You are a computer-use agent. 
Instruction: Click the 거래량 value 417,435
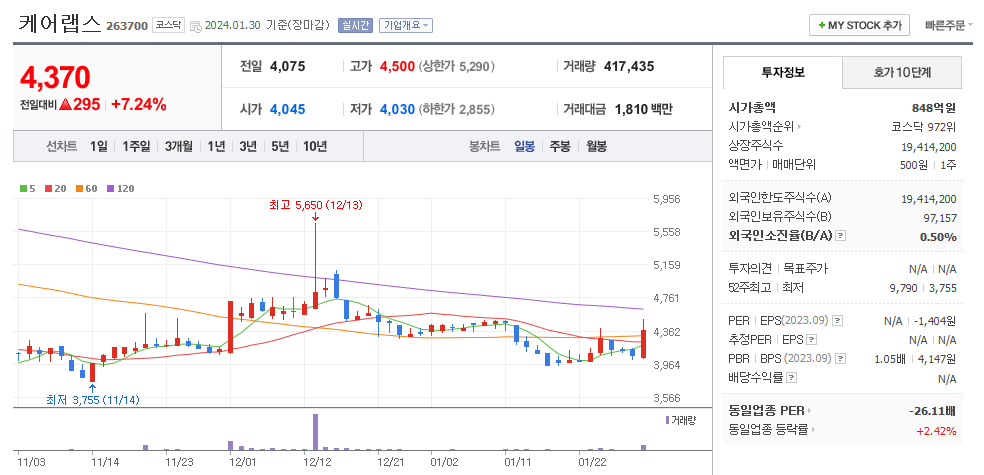629,67
